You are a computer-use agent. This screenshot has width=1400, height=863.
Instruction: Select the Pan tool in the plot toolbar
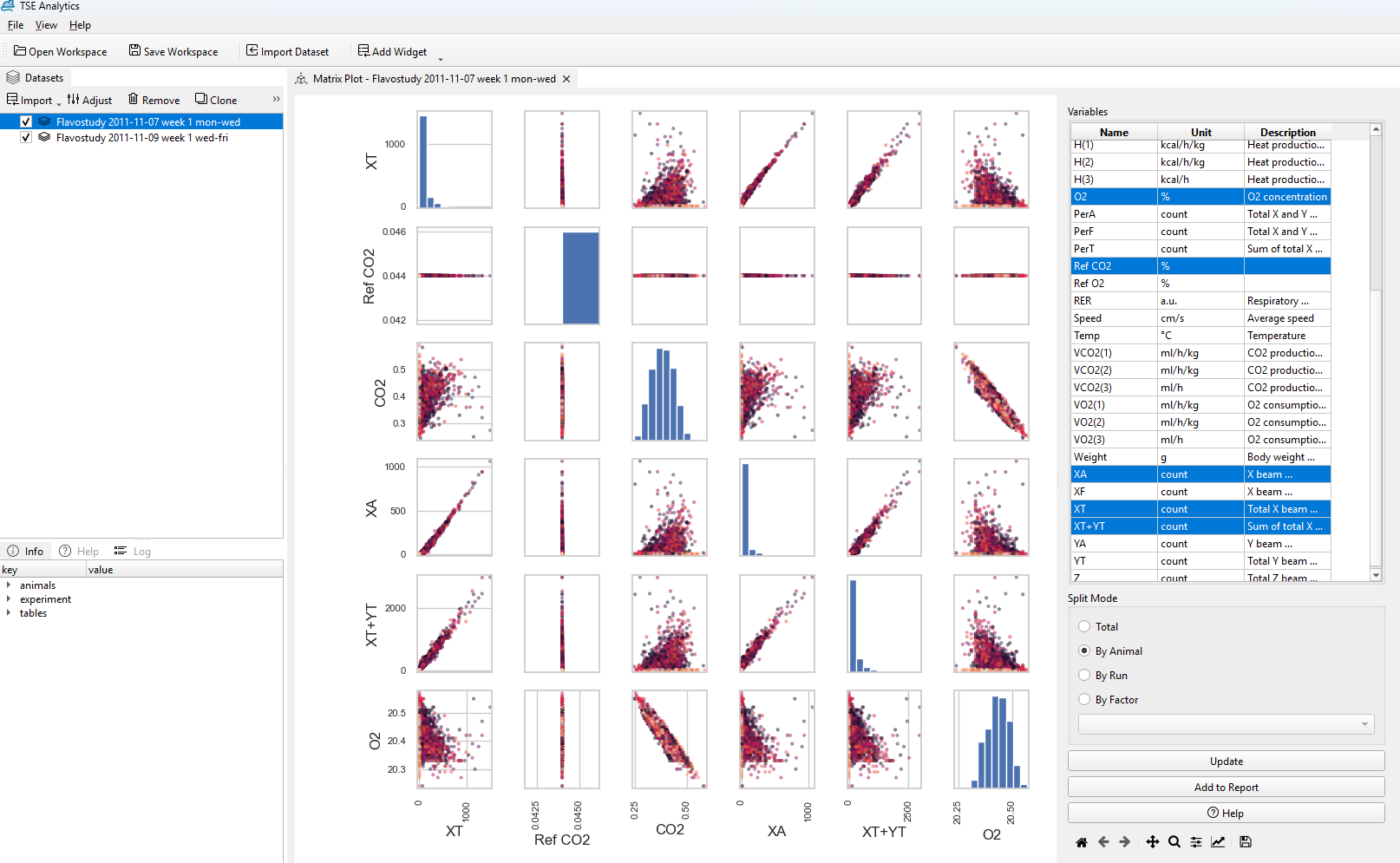(1153, 841)
